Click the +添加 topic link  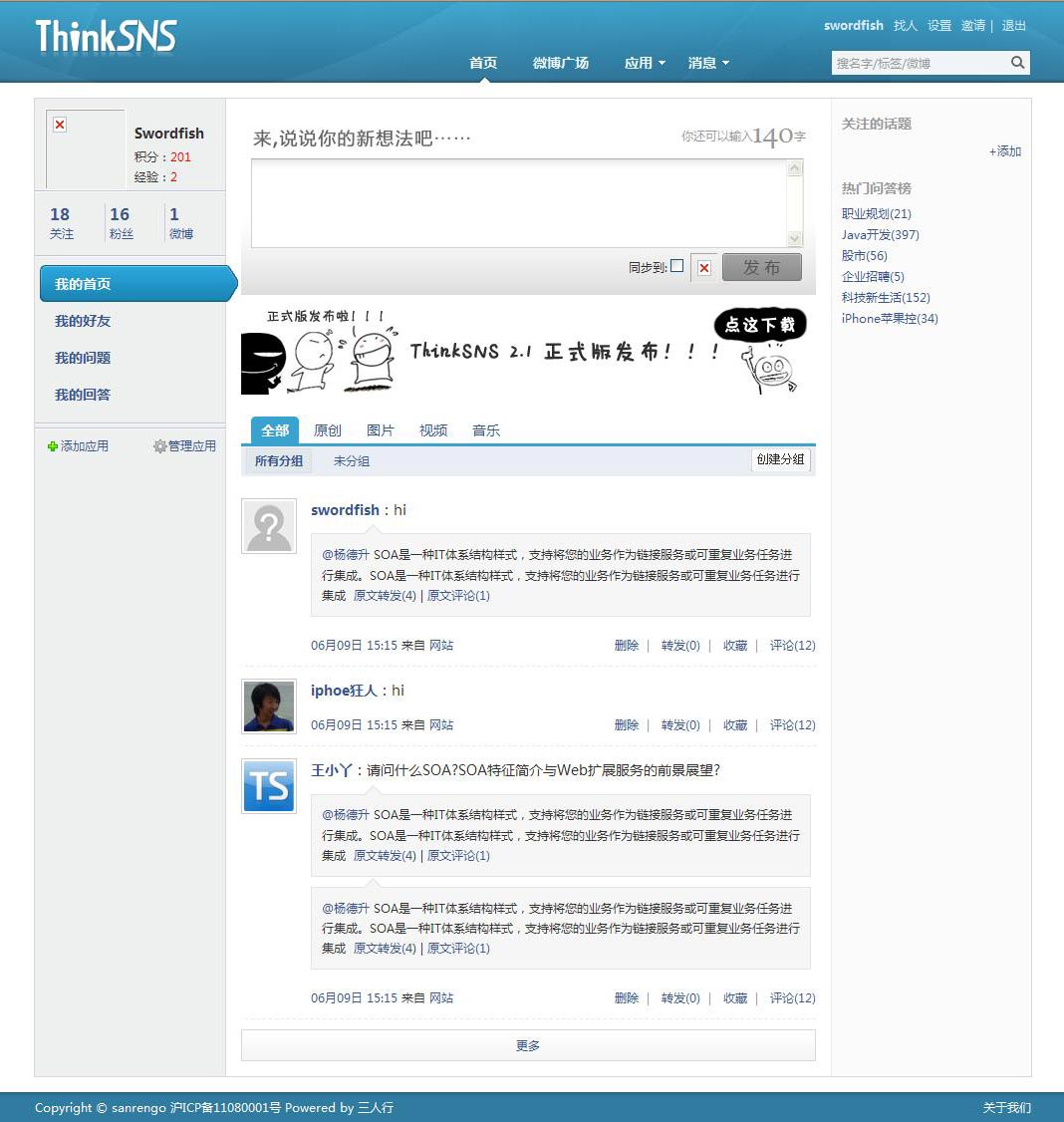tap(1005, 151)
